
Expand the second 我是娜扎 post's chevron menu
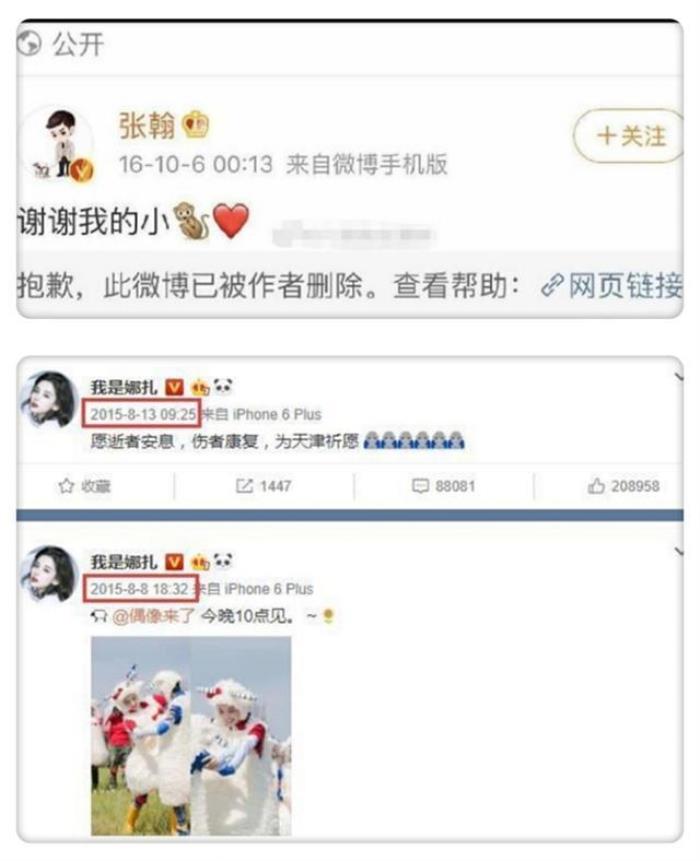[679, 551]
